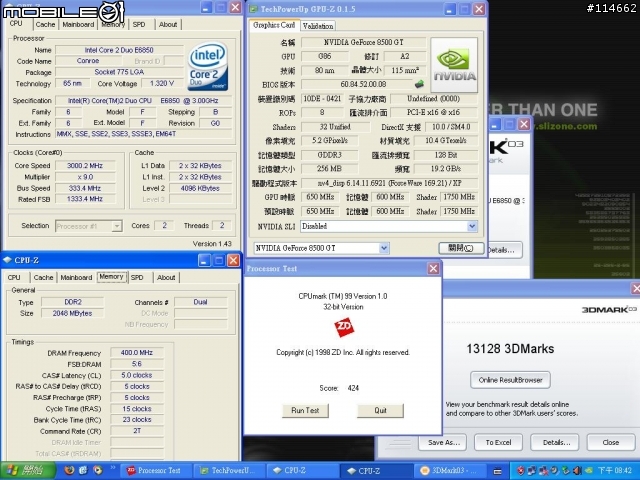Click Run Test in Processor Test
Viewport: 640px width, 480px height.
point(305,411)
